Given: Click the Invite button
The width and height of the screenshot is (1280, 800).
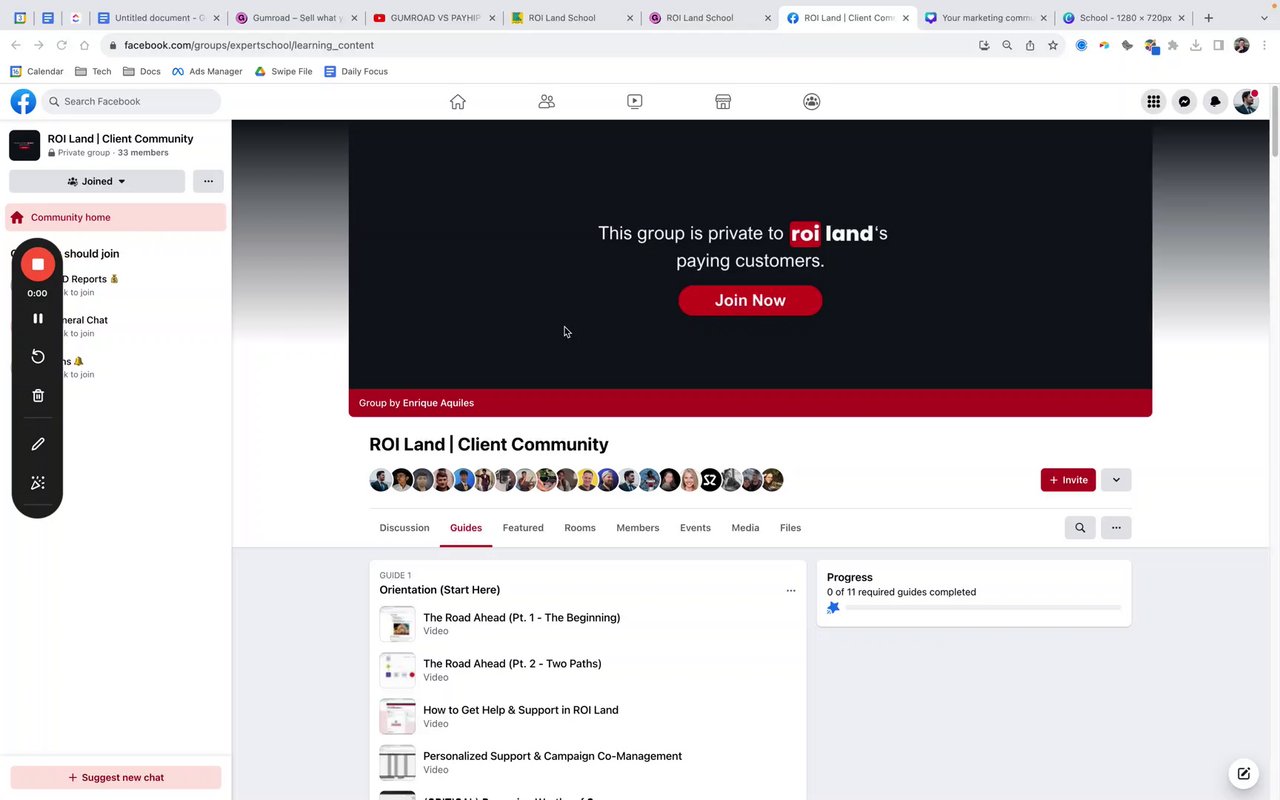Looking at the screenshot, I should (x=1068, y=480).
